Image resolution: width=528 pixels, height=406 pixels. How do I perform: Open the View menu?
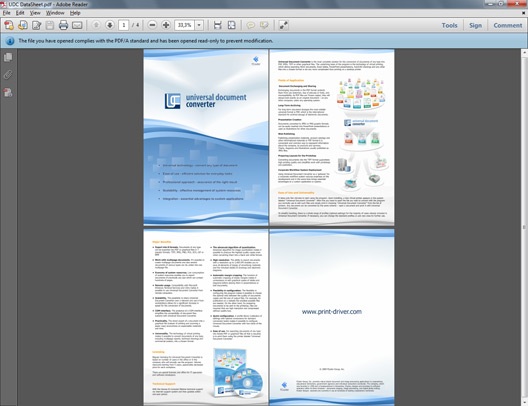tap(35, 13)
